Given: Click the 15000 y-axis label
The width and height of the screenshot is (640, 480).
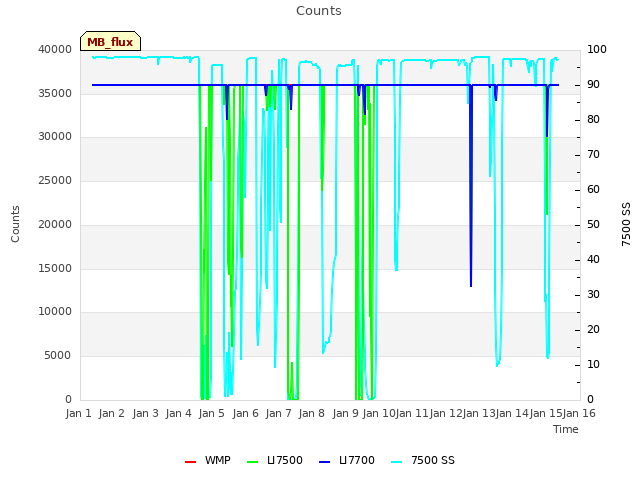Looking at the screenshot, I should click(x=55, y=268).
